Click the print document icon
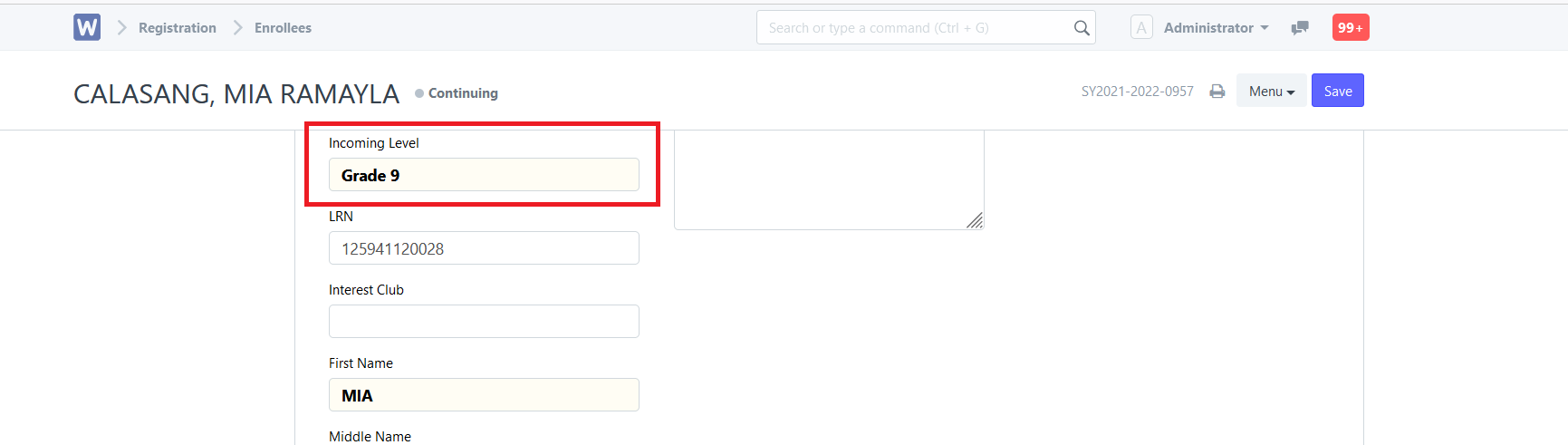Image resolution: width=1568 pixels, height=445 pixels. point(1217,92)
